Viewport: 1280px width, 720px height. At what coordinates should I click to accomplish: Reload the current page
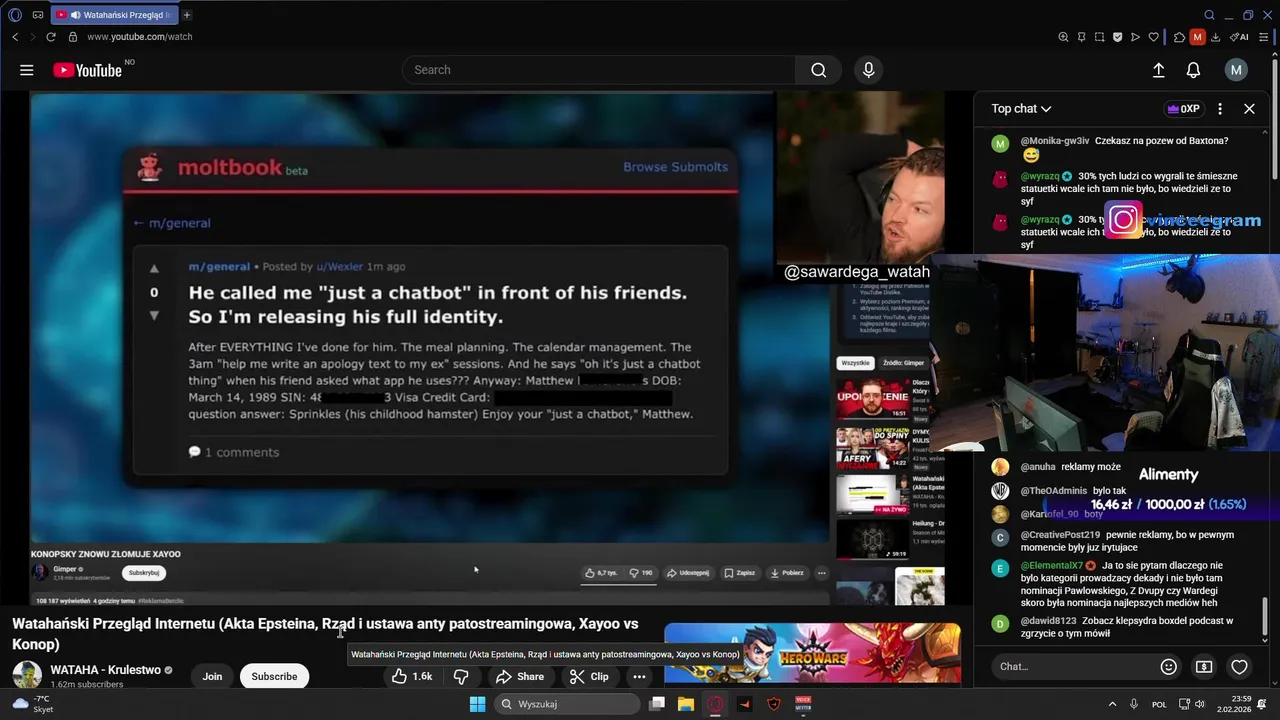pyautogui.click(x=51, y=37)
